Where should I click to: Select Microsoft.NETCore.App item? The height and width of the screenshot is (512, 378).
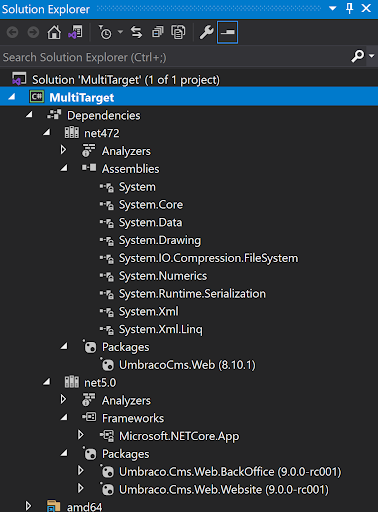pos(179,436)
